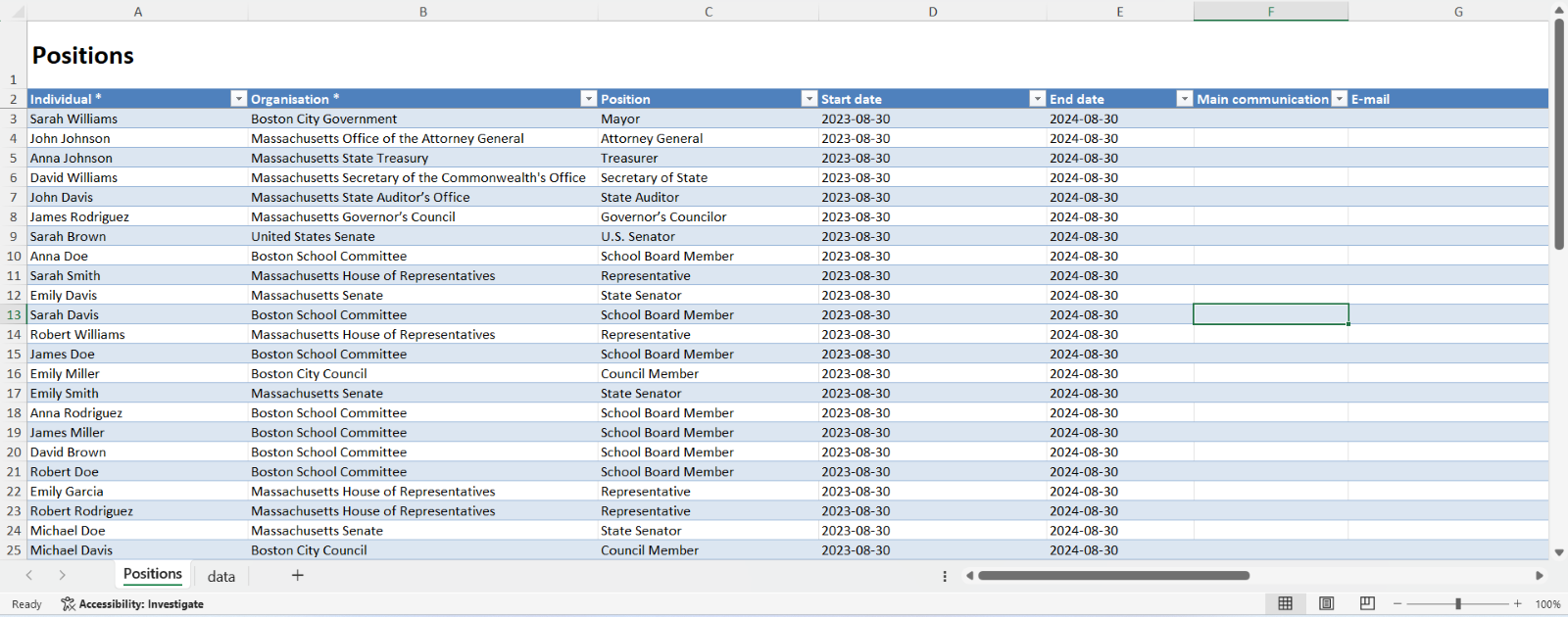Click the 100% zoom level
The height and width of the screenshot is (617, 1568).
pos(1547,604)
